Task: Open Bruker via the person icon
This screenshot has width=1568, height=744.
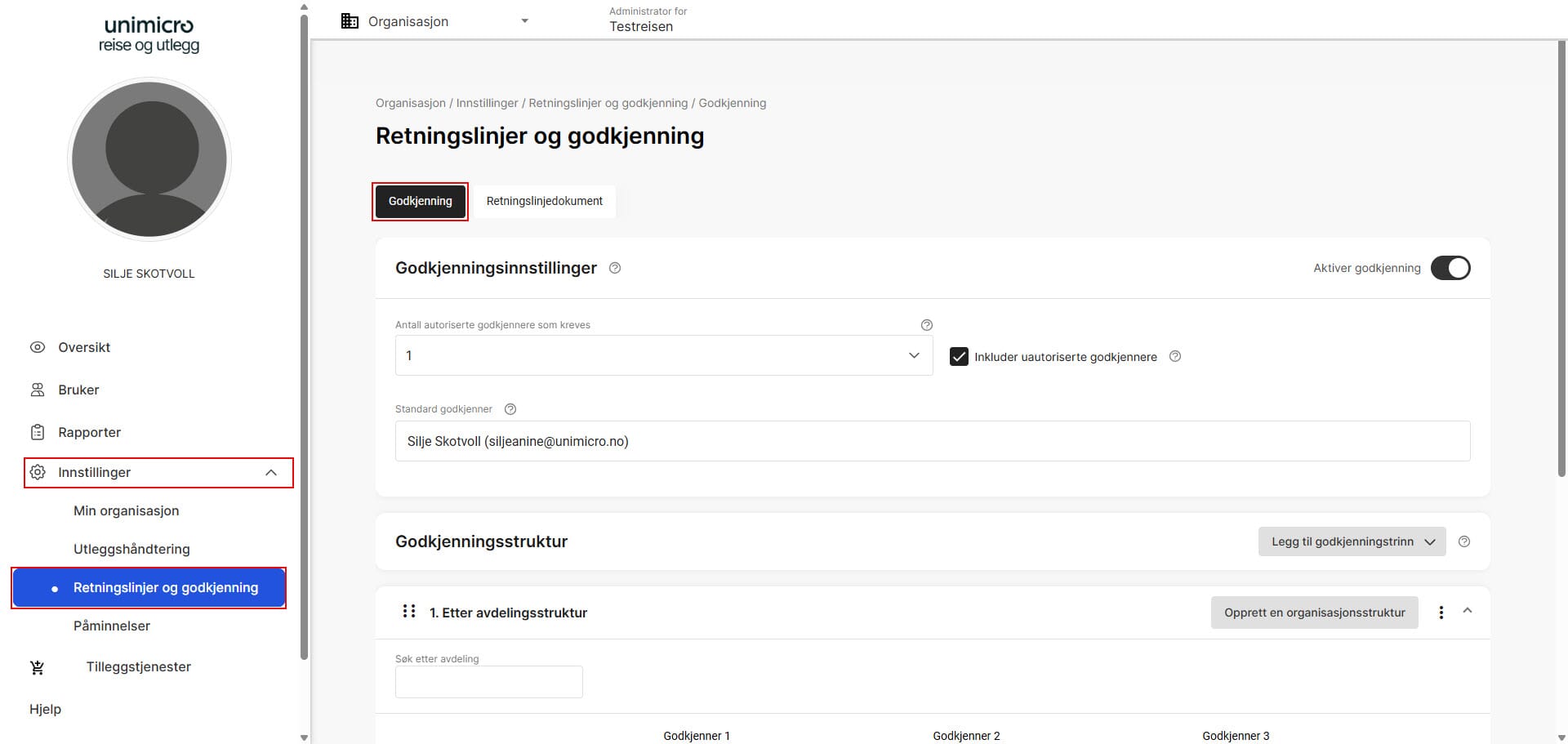Action: coord(38,390)
